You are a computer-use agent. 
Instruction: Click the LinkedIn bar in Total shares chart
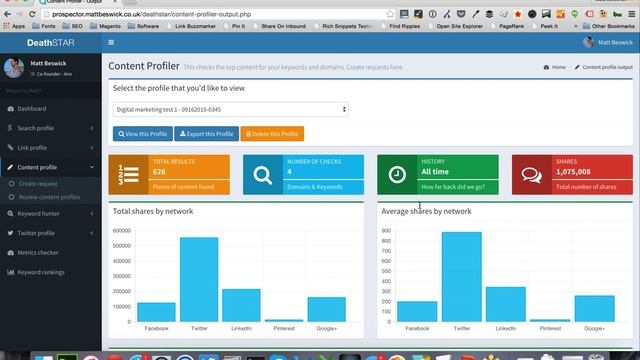click(241, 305)
